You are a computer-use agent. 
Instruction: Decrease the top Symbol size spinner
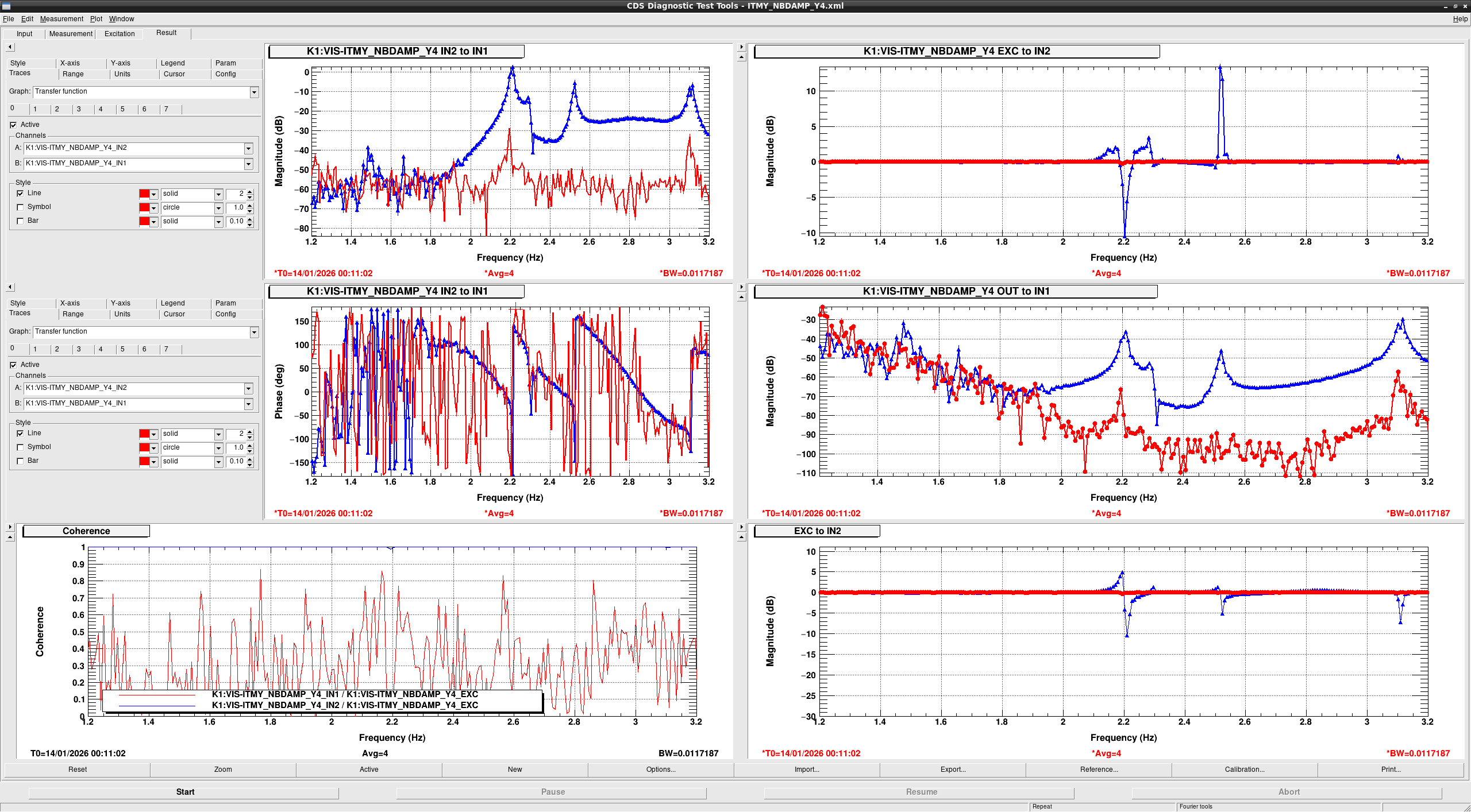click(x=250, y=210)
